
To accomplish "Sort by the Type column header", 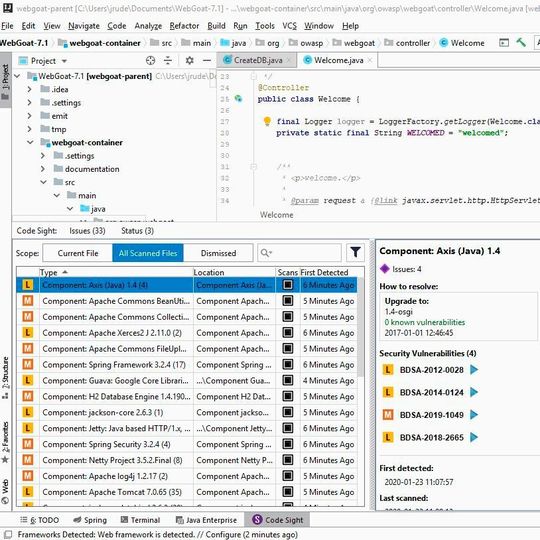I will pyautogui.click(x=116, y=272).
